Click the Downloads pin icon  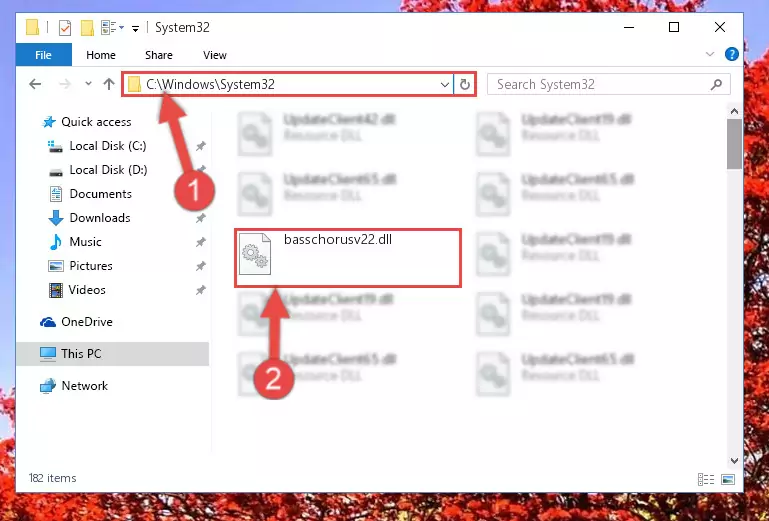coord(201,218)
